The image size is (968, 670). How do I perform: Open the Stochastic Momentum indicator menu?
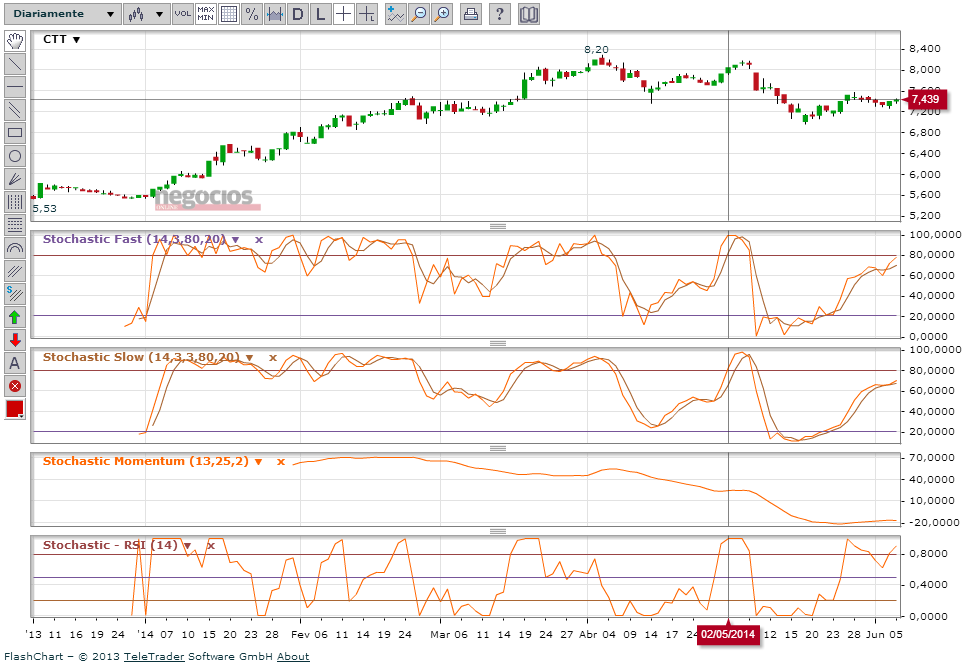pos(258,462)
